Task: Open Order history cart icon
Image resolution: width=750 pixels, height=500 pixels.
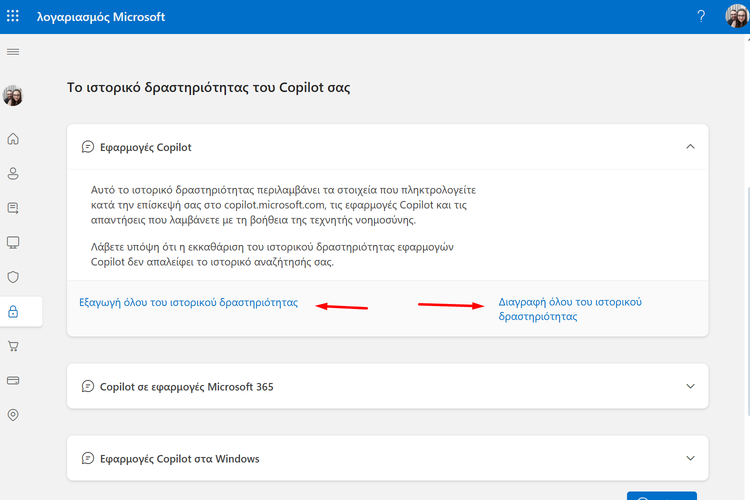Action: tap(13, 346)
